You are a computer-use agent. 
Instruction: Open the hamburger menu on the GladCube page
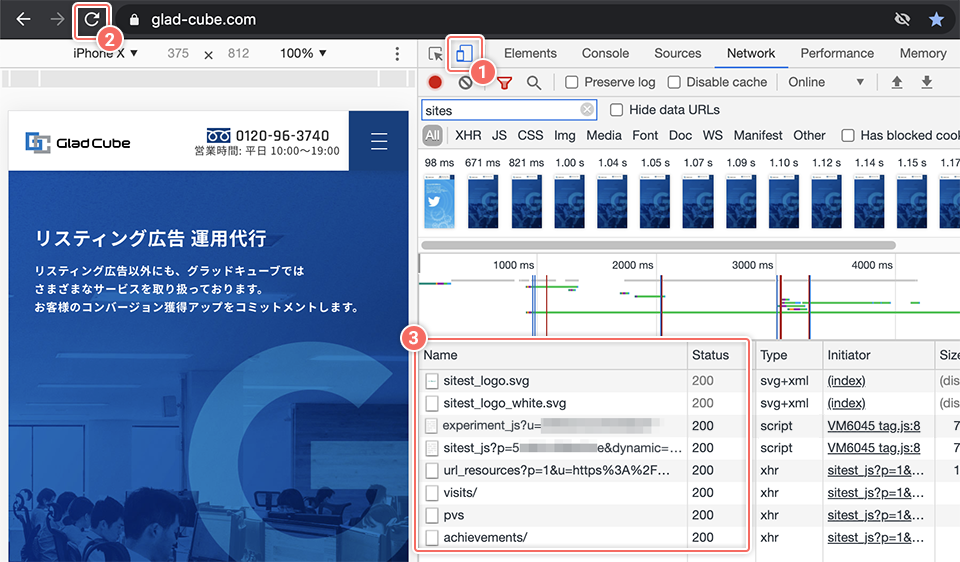coord(379,141)
